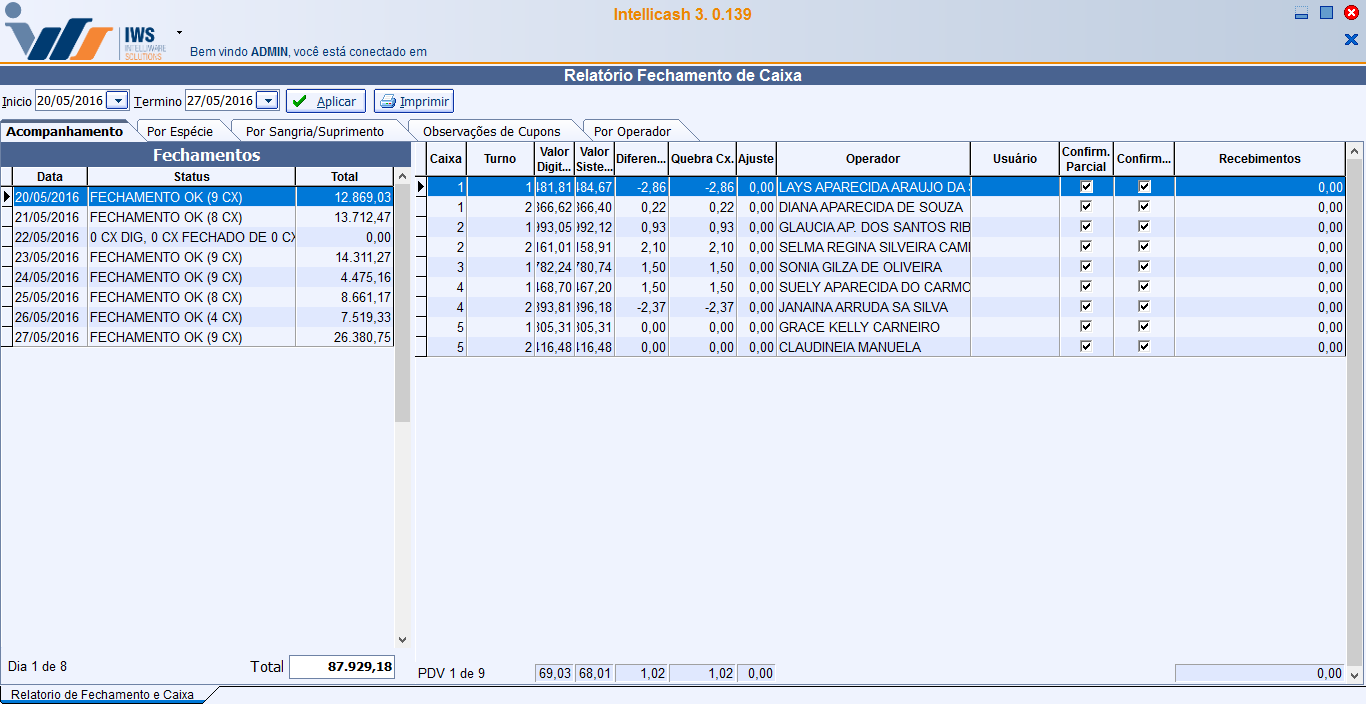The image size is (1366, 704).
Task: Toggle Confirm. Parcial for SUELY APARECIDA DO CARMO
Action: click(x=1086, y=287)
